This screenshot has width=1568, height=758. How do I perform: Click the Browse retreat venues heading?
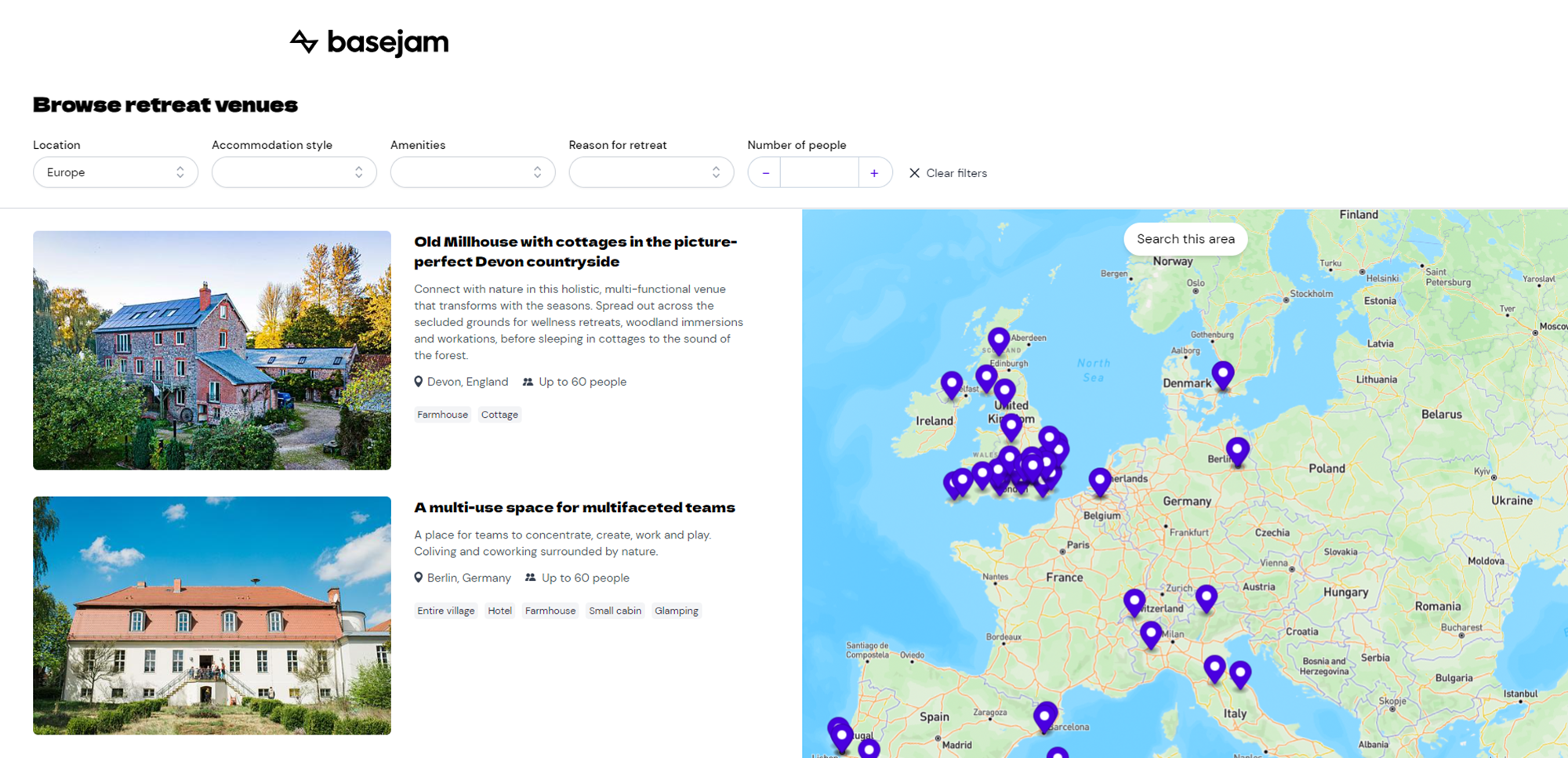pyautogui.click(x=165, y=105)
